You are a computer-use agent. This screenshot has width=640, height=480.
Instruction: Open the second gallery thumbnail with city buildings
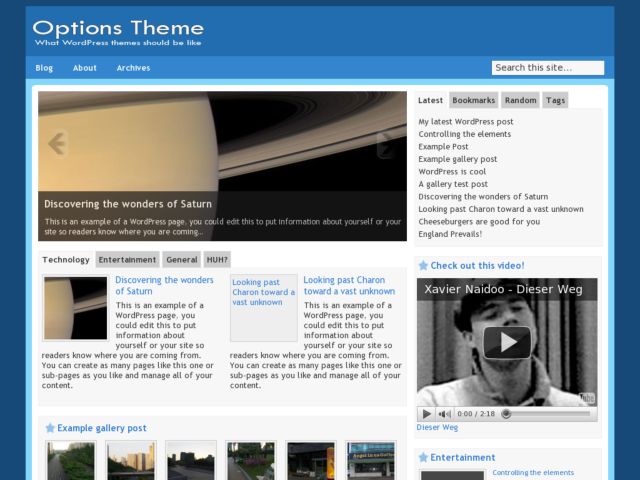tap(131, 461)
